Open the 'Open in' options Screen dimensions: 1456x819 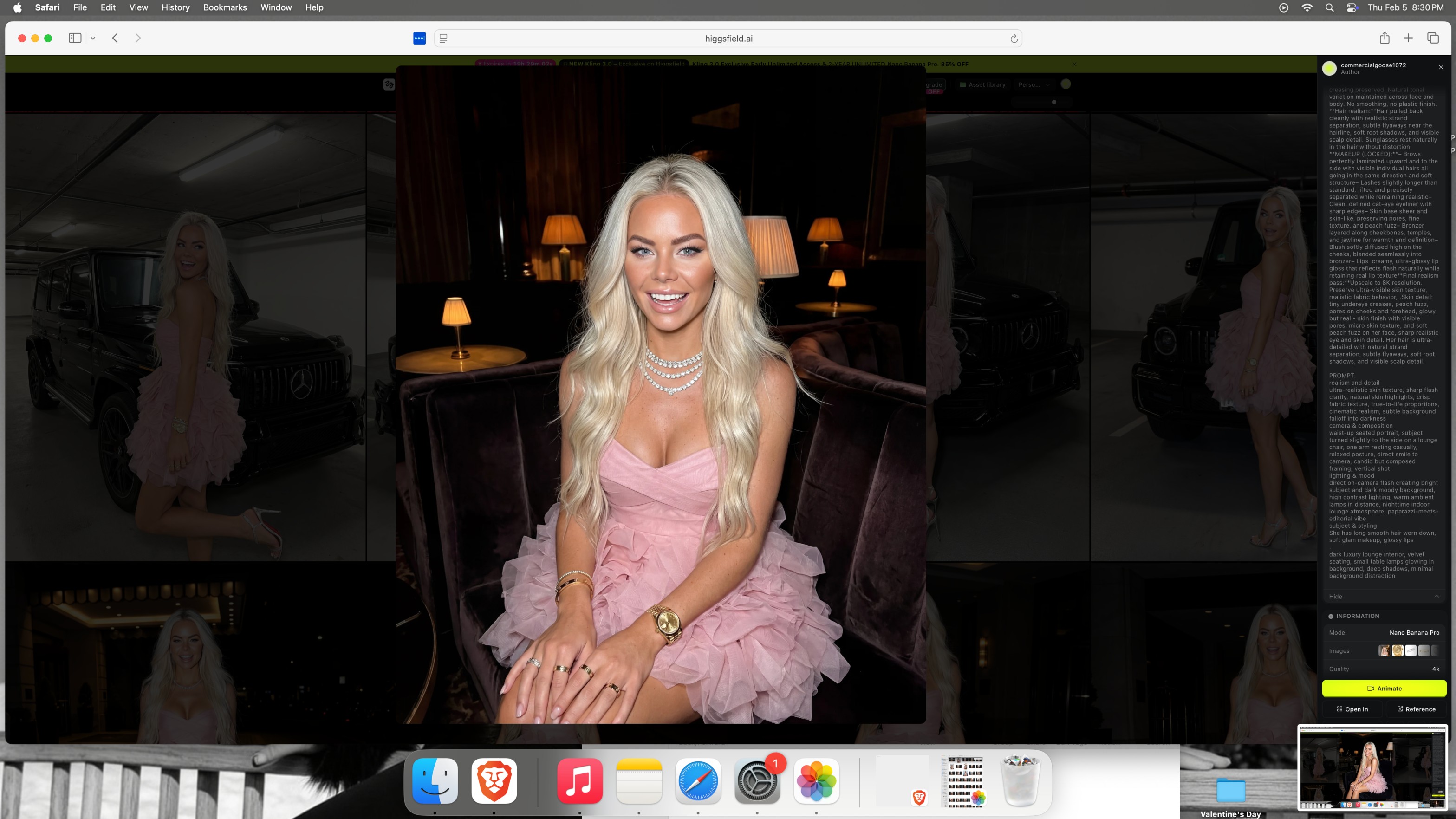pos(1352,709)
